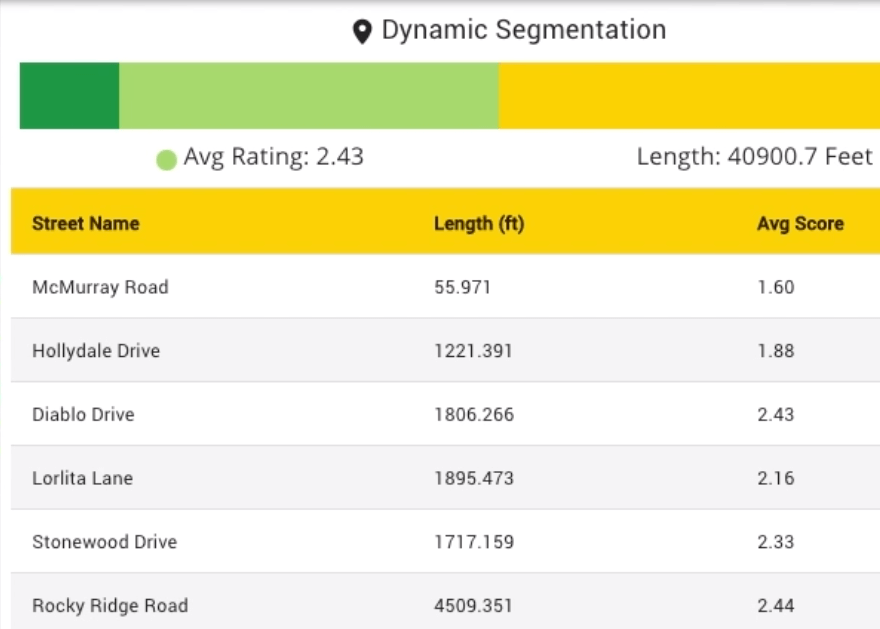
Task: Click the light green Avg Rating dot
Action: [x=167, y=160]
